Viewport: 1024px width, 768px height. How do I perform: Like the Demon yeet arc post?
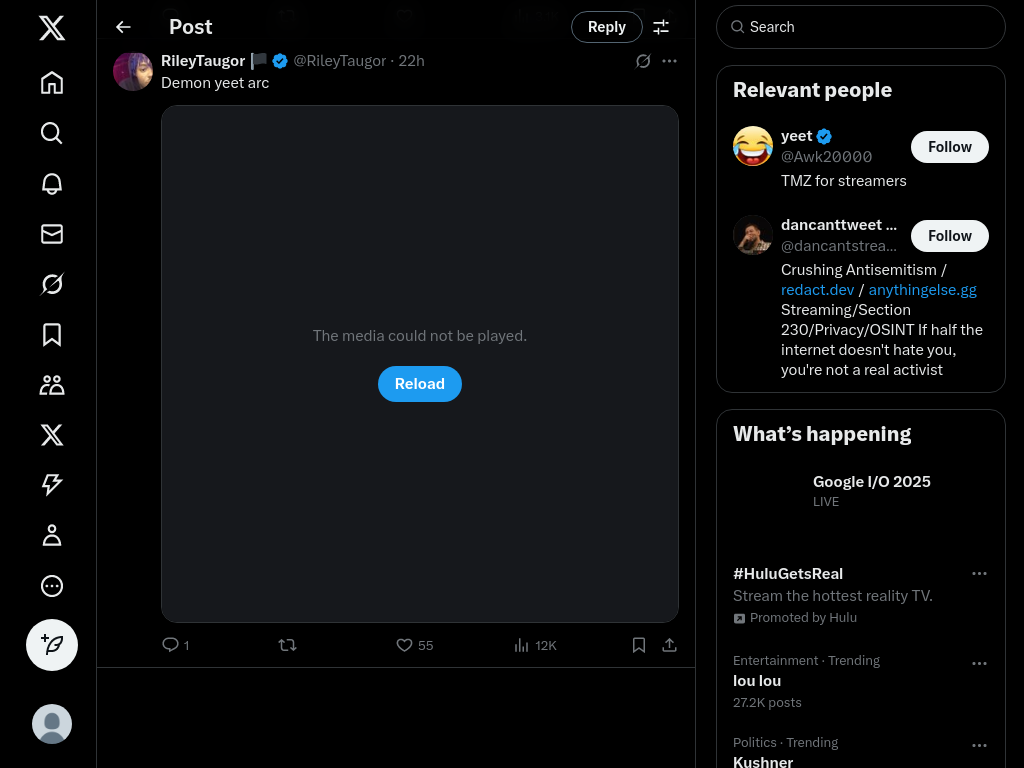point(405,645)
